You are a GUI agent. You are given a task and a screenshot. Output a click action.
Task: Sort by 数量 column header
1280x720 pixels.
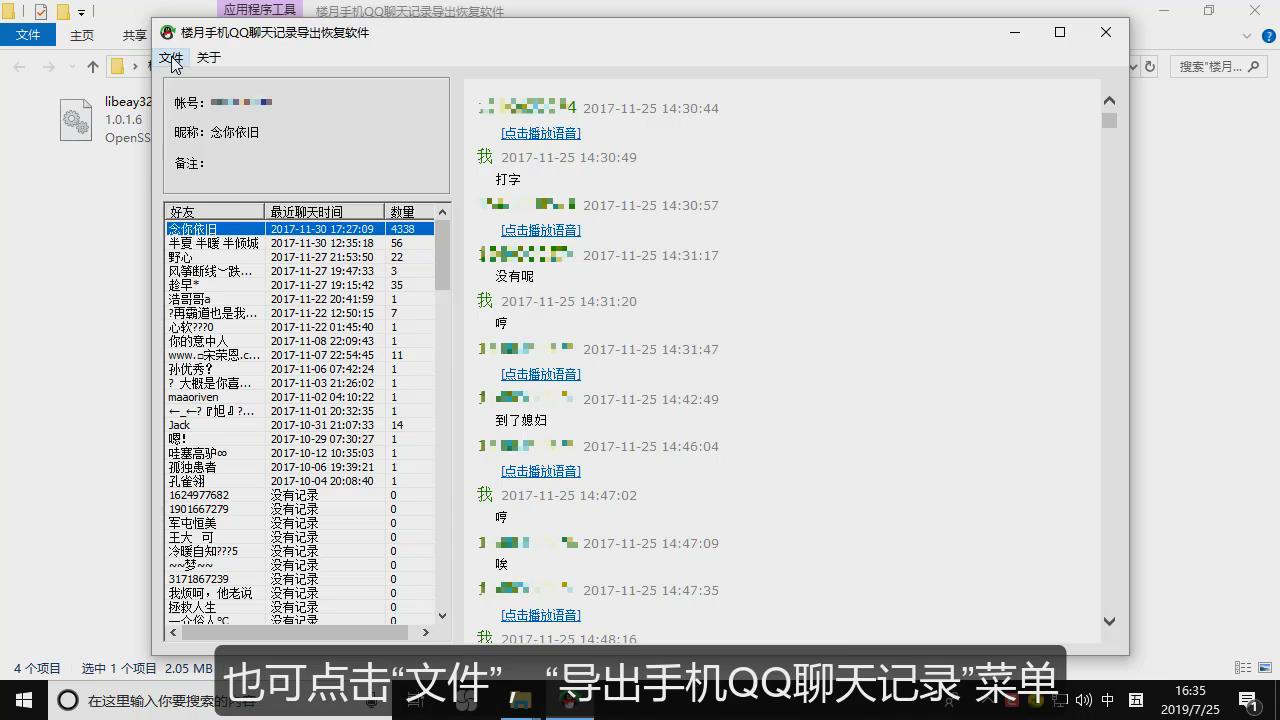[x=410, y=212]
